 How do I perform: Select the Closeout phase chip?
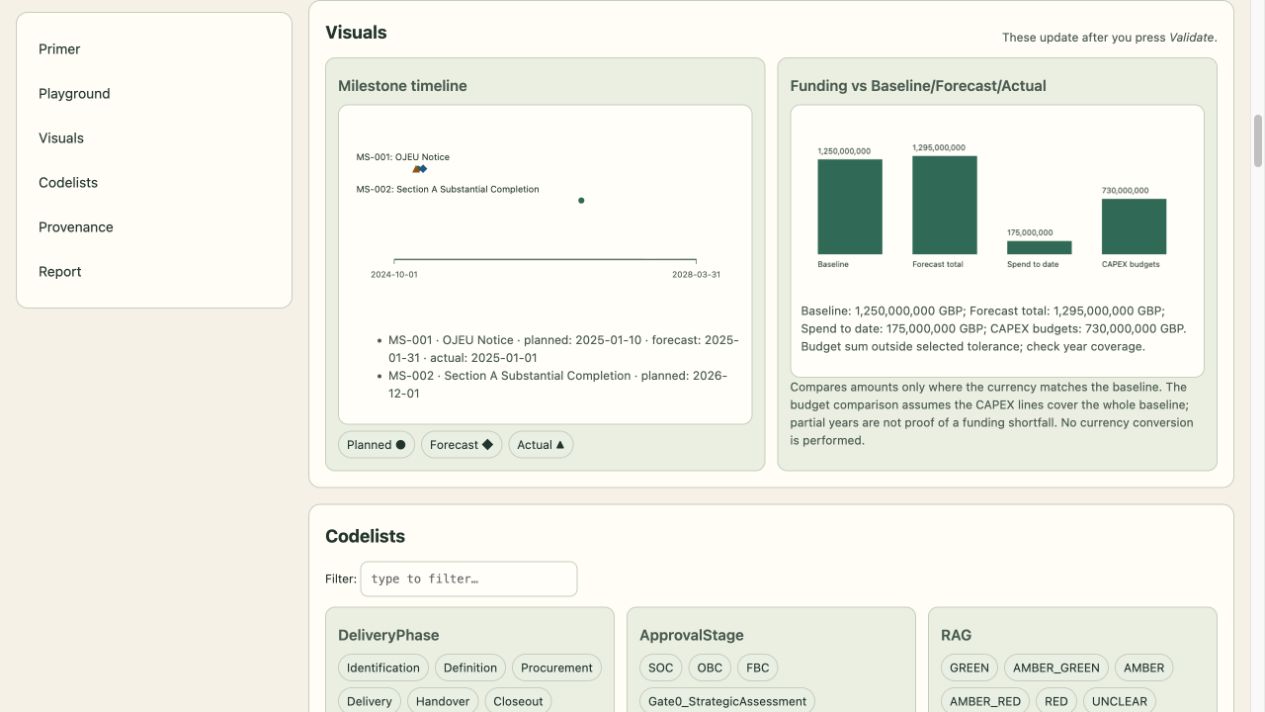click(x=518, y=701)
